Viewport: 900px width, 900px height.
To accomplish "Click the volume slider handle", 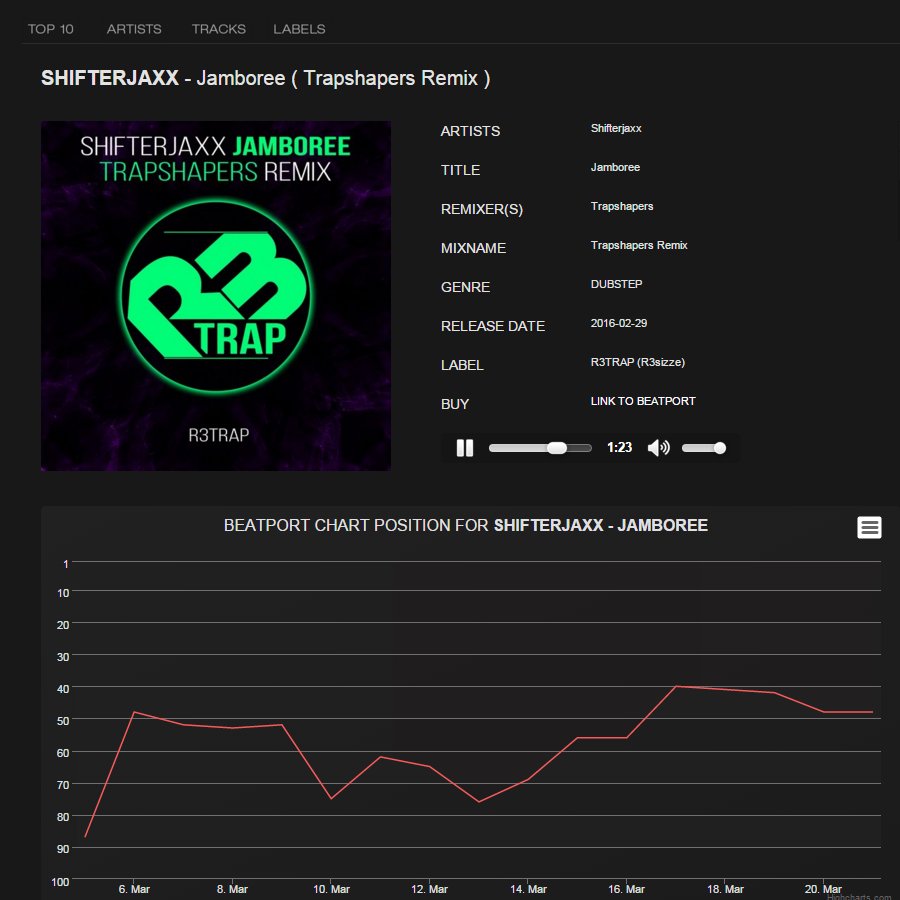I will 720,448.
